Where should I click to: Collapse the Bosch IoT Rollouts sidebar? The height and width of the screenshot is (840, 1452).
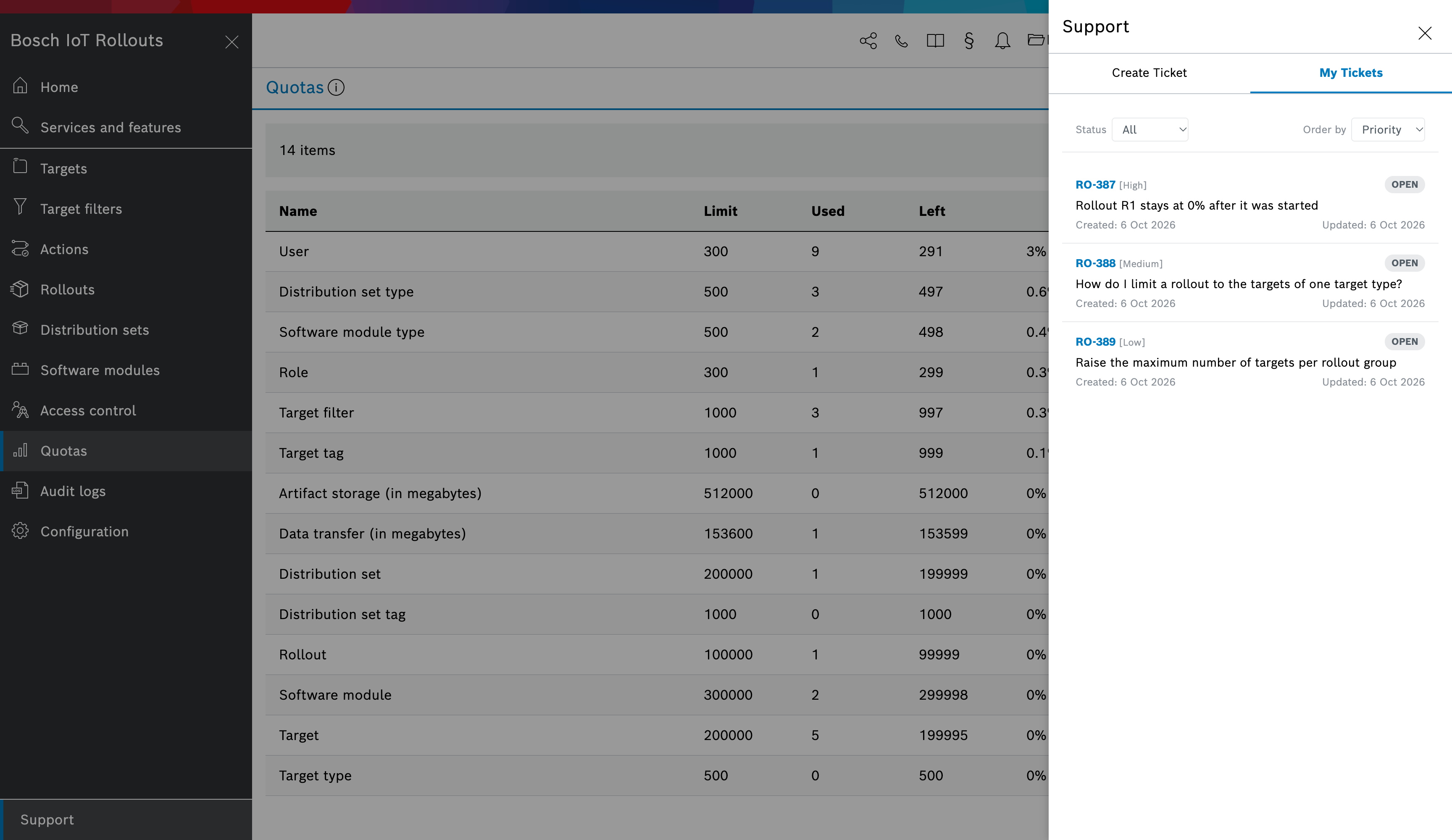[231, 42]
